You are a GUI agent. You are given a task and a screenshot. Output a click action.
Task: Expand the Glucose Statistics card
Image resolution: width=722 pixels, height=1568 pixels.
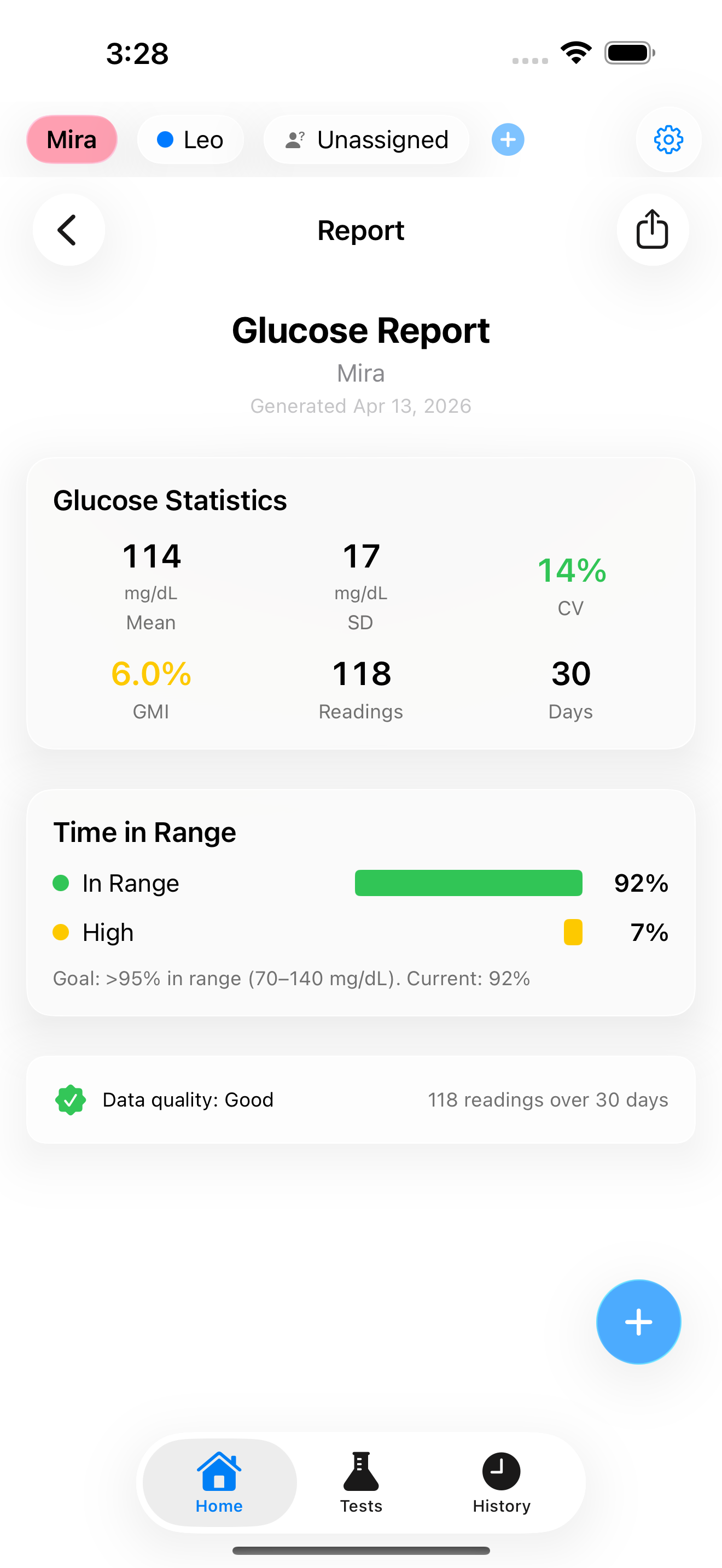[360, 605]
